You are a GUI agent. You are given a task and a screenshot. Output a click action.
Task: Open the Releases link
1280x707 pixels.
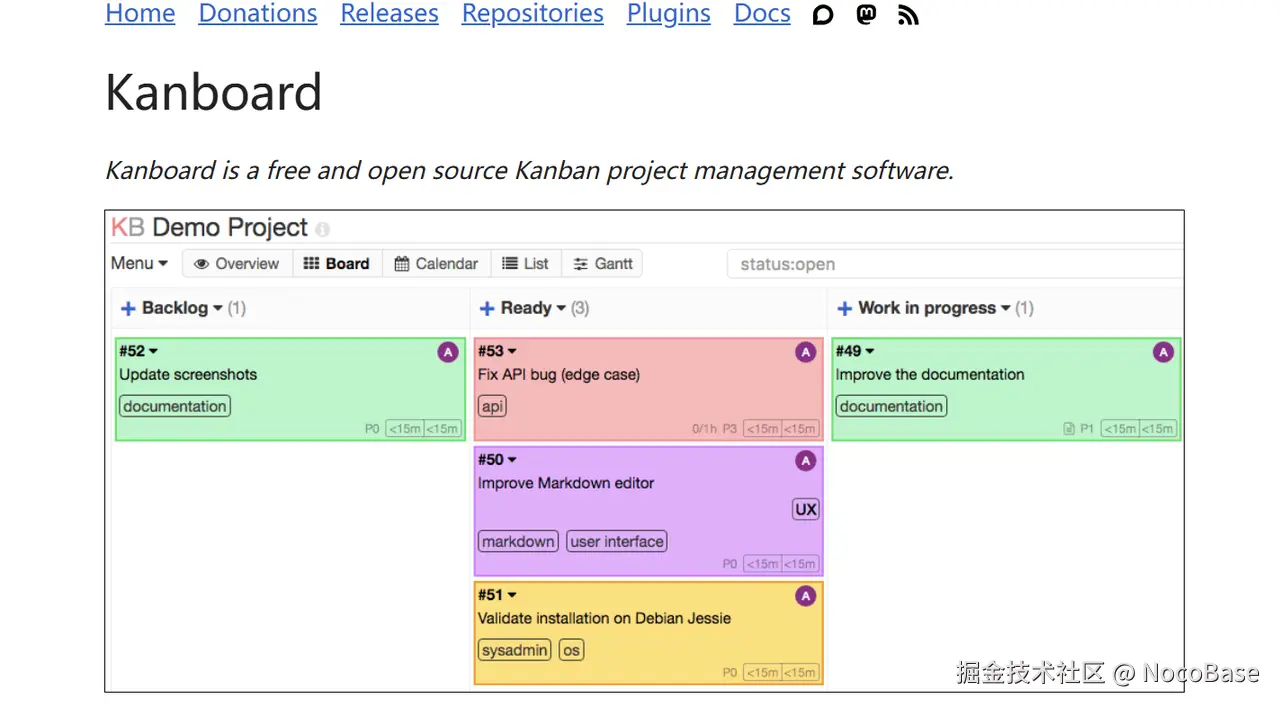pyautogui.click(x=389, y=14)
